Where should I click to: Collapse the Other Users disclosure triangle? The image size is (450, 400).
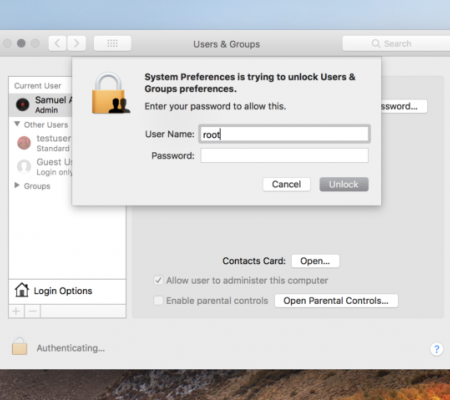point(17,124)
